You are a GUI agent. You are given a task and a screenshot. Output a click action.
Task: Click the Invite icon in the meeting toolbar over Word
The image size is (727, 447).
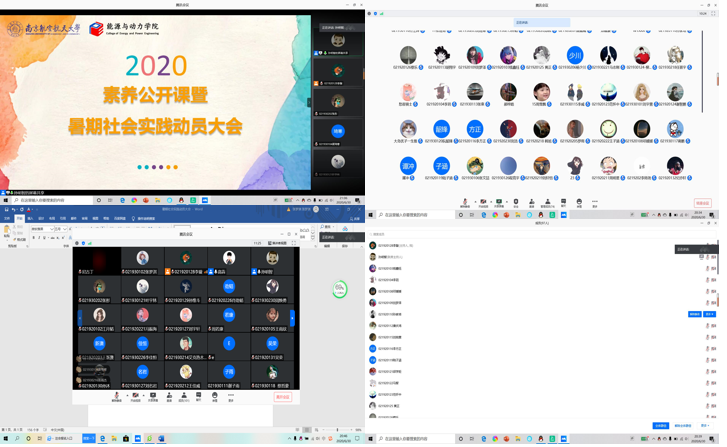[169, 396]
